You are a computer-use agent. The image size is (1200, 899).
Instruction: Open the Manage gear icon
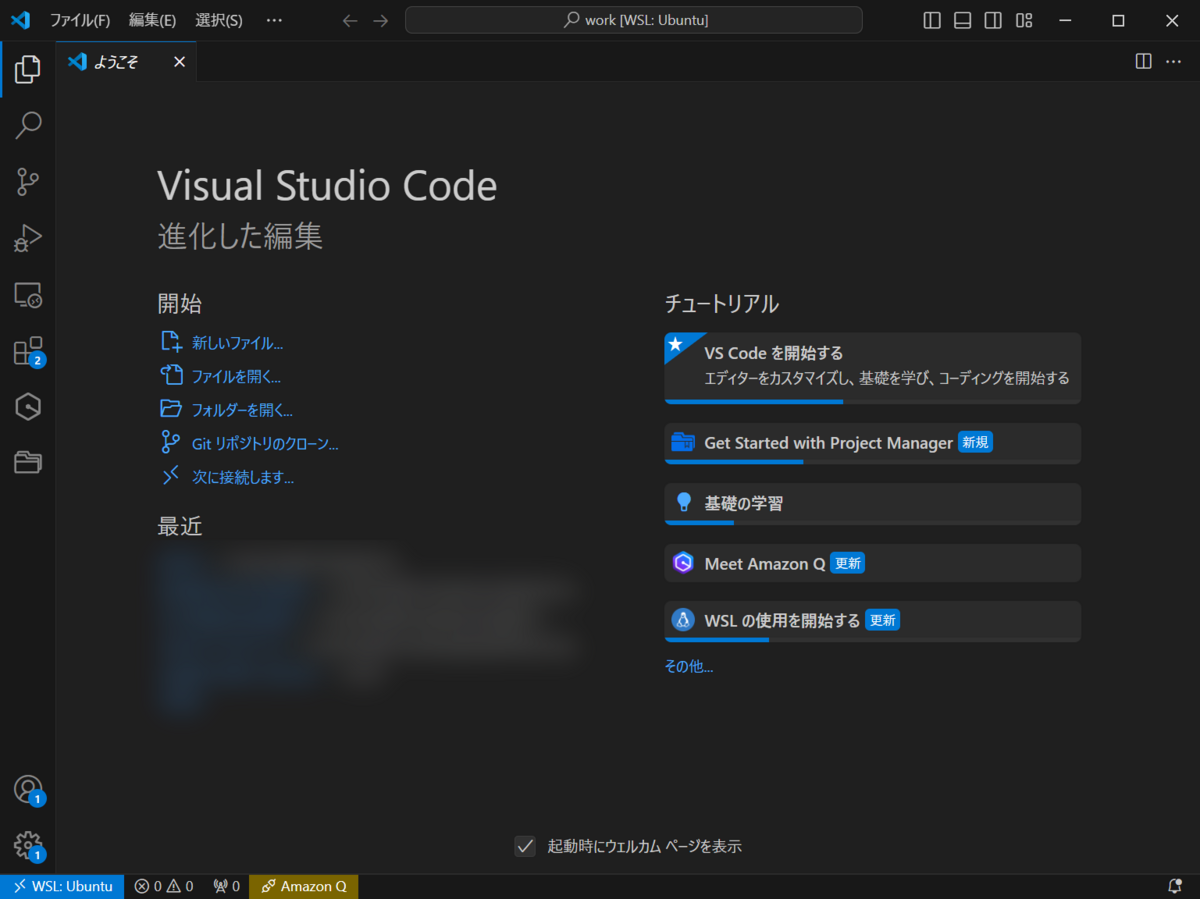28,845
